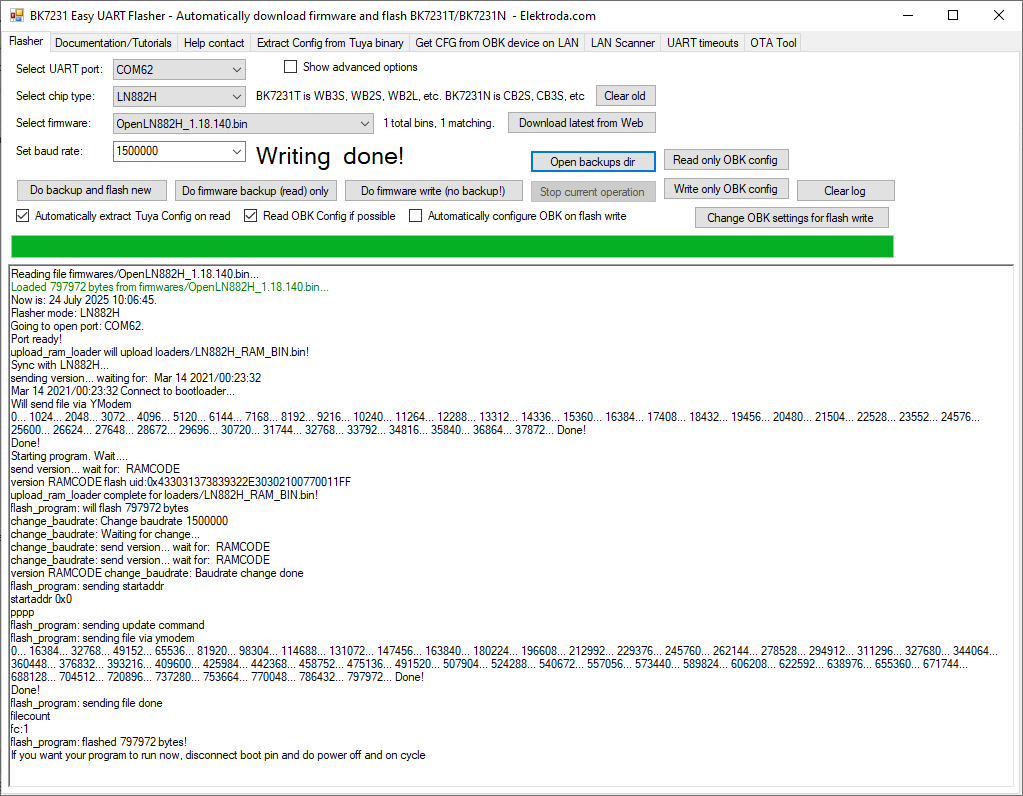Click log line containing 'flash uid:0x433031373839322E'
Image resolution: width=1023 pixels, height=796 pixels.
(x=181, y=482)
